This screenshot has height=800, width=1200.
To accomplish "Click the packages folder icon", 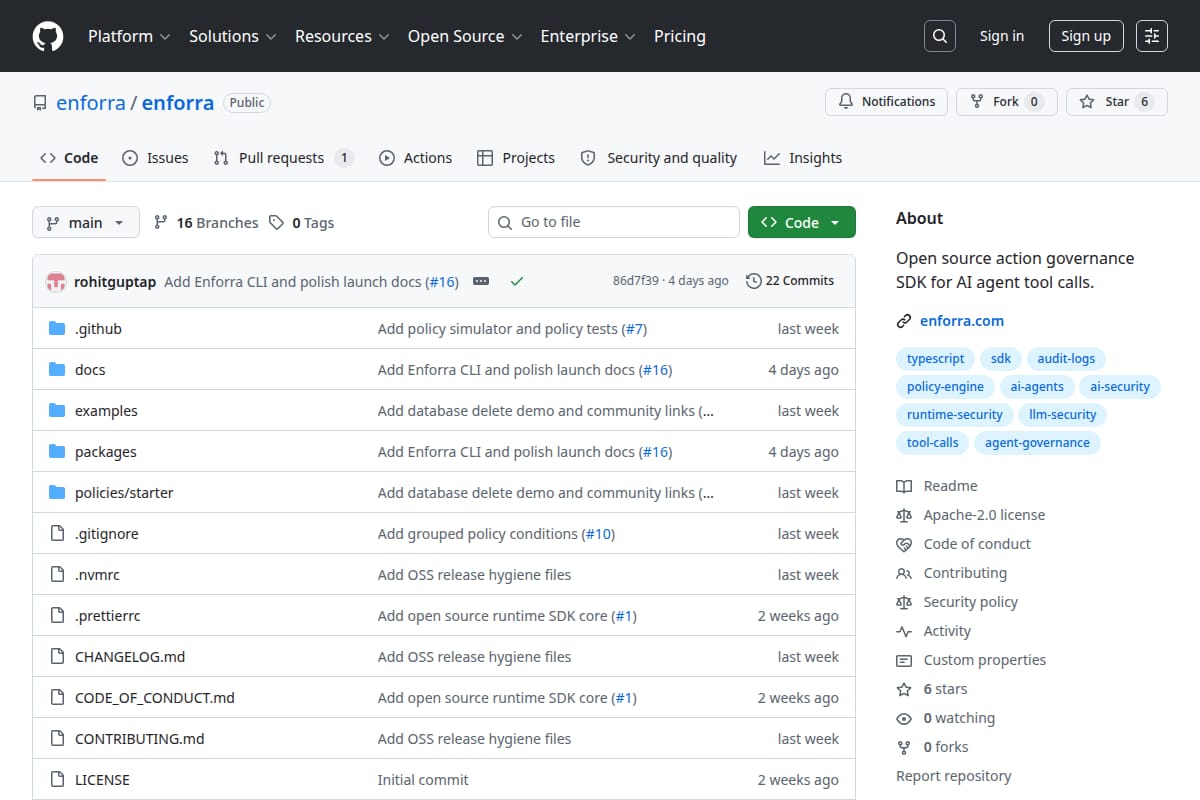I will pyautogui.click(x=57, y=452).
